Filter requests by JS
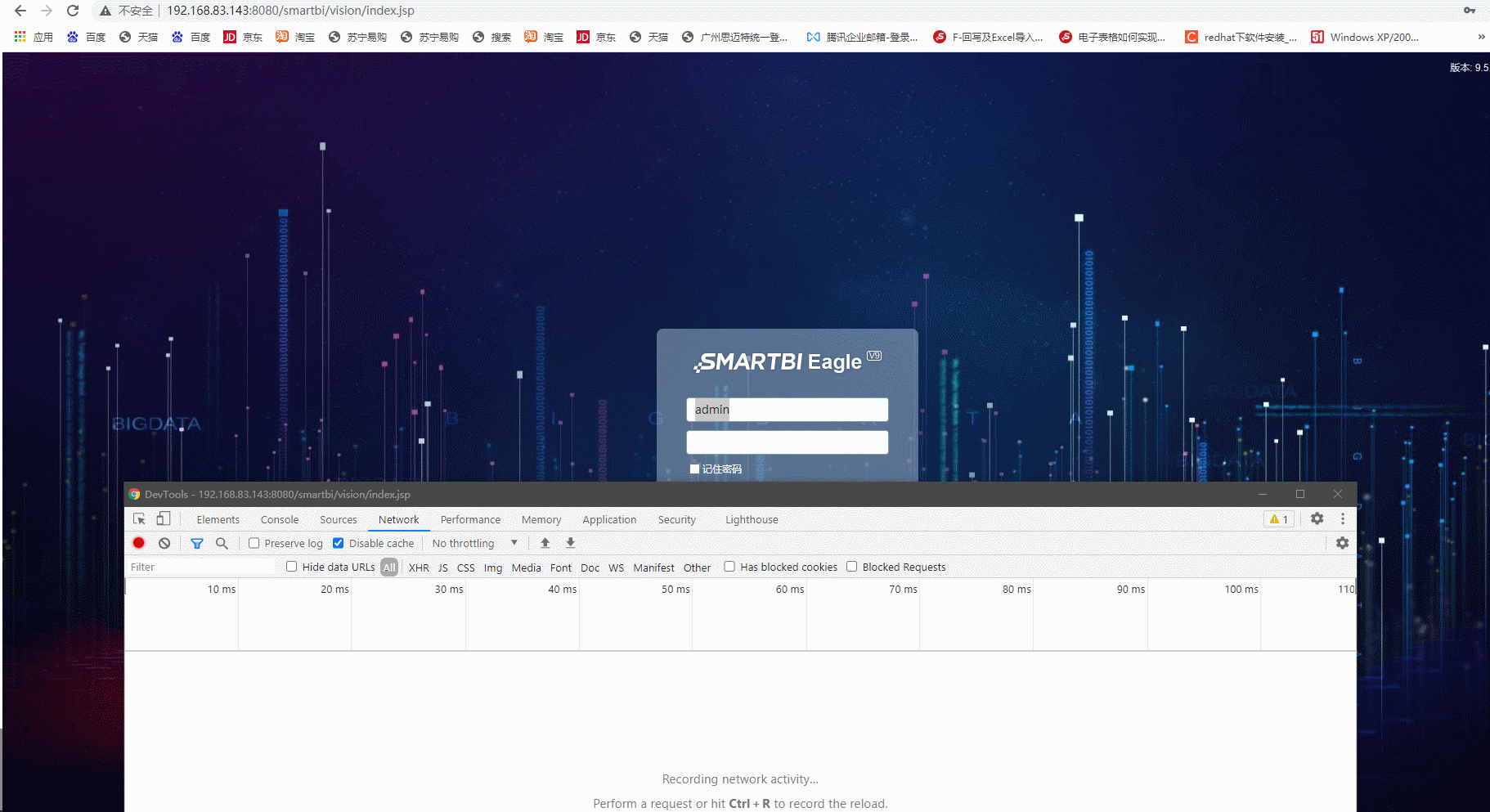Viewport: 1490px width, 812px height. (x=442, y=568)
